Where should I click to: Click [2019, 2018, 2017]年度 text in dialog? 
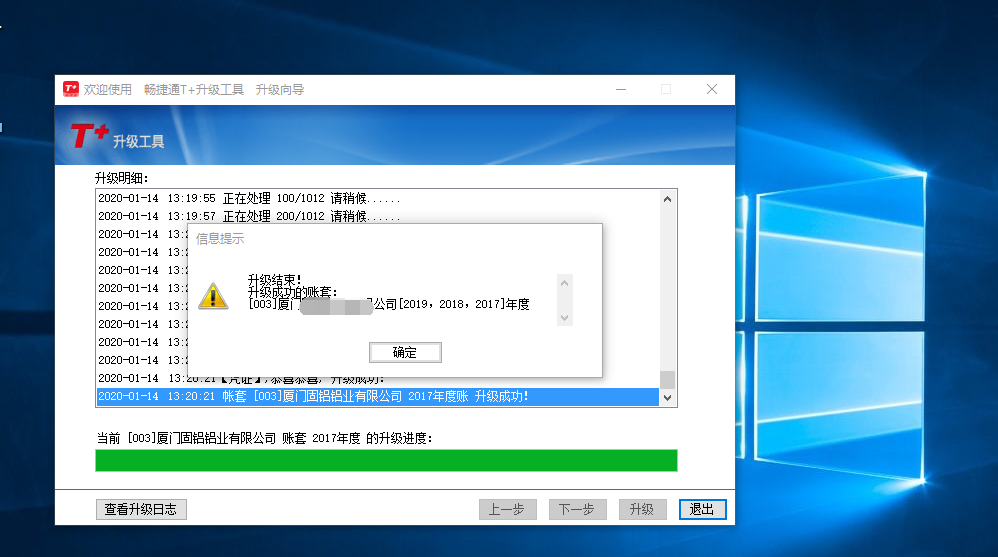tap(464, 304)
